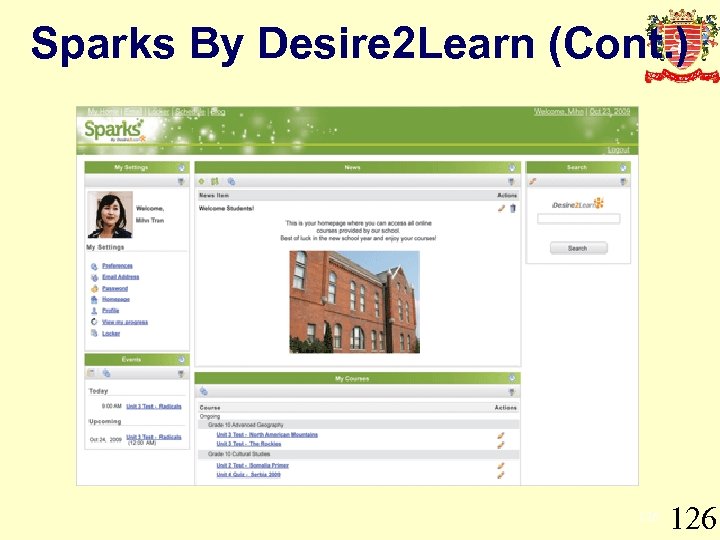Open the Email Address link
Viewport: 720px width, 540px height.
pyautogui.click(x=120, y=277)
